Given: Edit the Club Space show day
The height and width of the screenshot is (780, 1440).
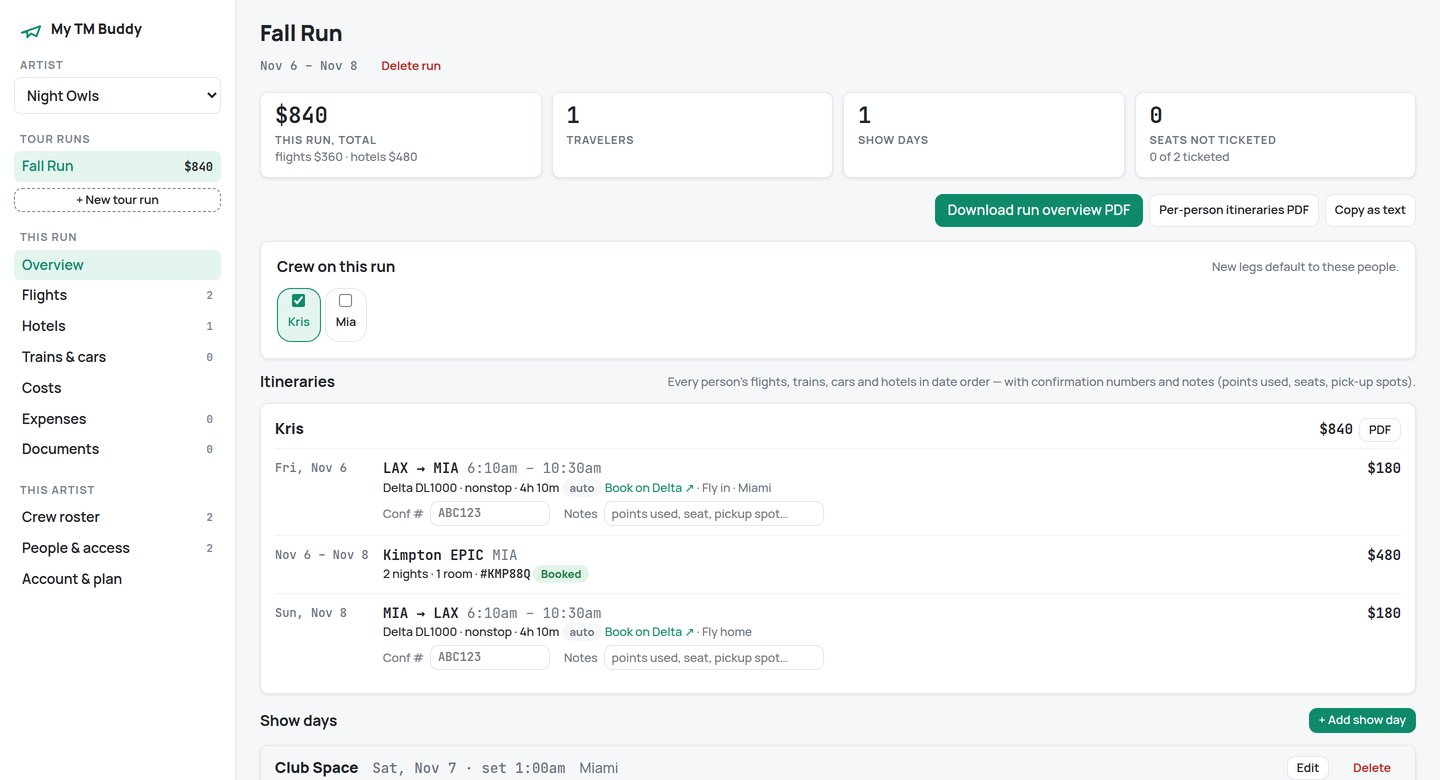Looking at the screenshot, I should [1308, 768].
